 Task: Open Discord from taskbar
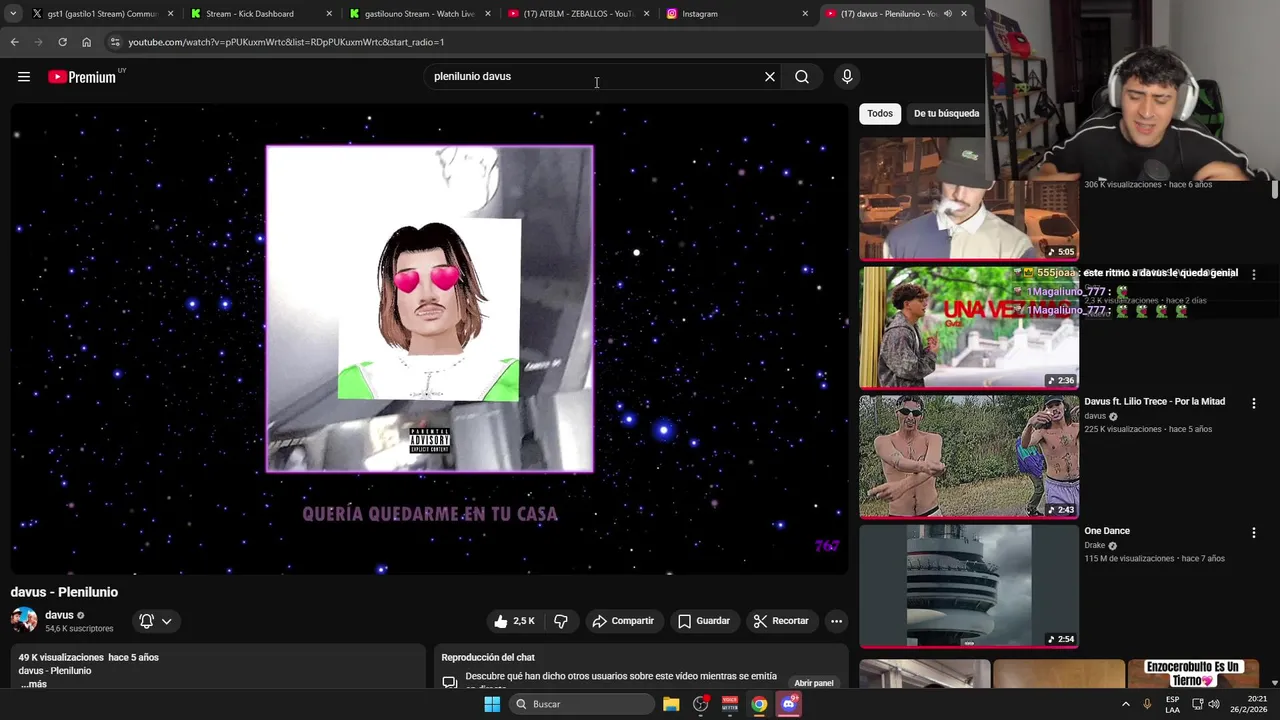789,704
